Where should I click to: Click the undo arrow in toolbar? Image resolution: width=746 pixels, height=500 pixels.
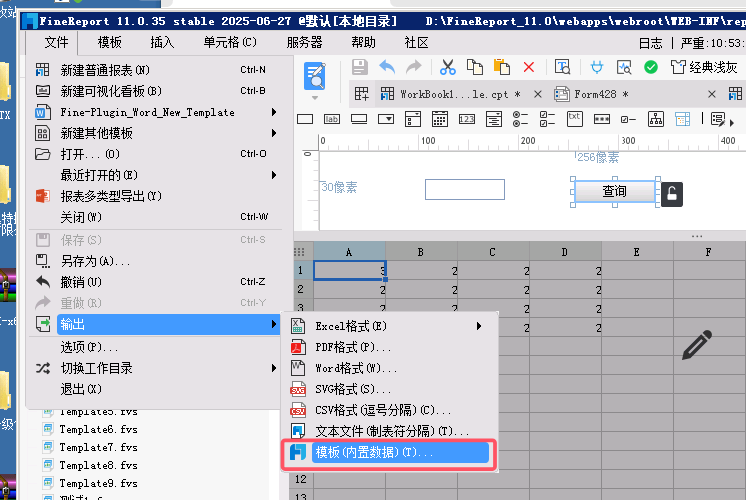387,67
